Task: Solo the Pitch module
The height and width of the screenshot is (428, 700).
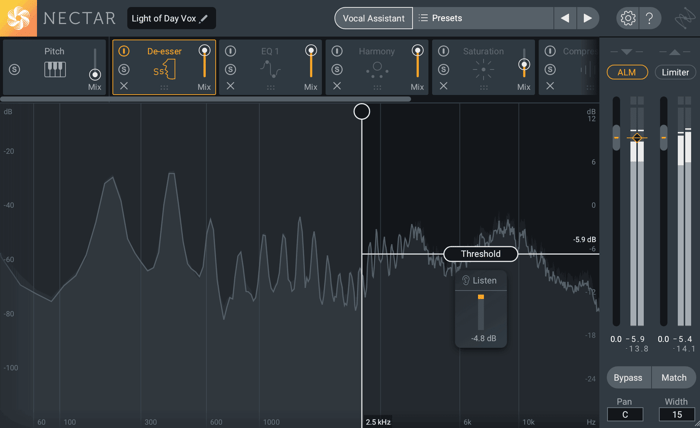Action: tap(14, 70)
